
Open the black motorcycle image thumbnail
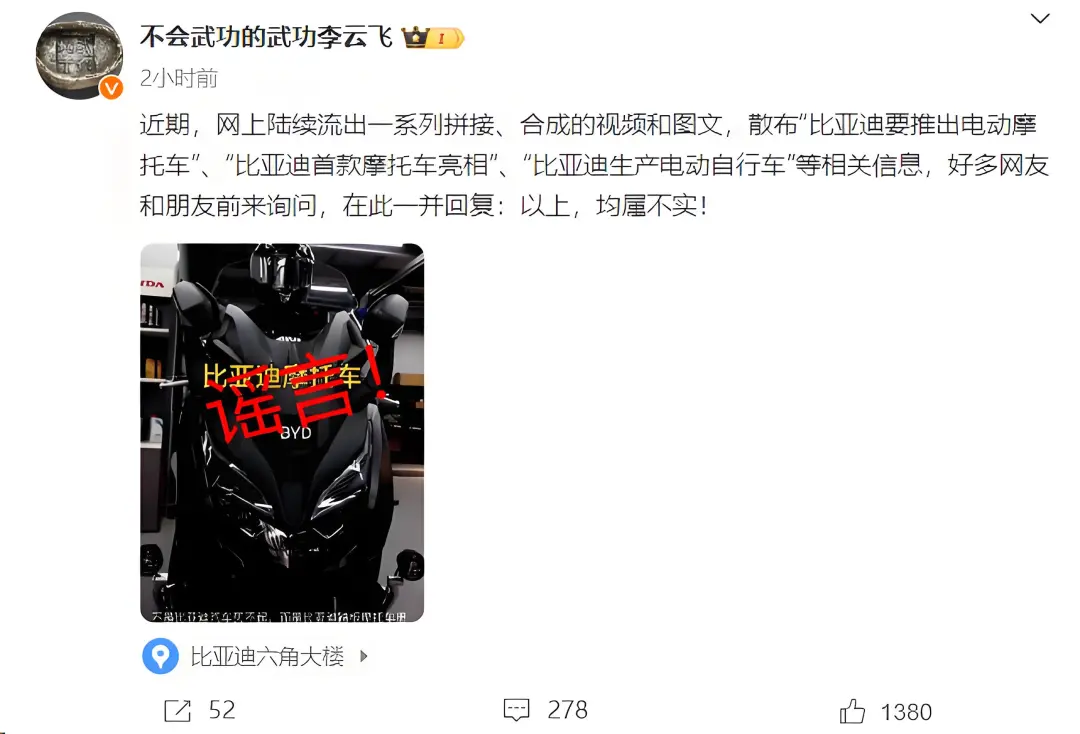point(282,432)
